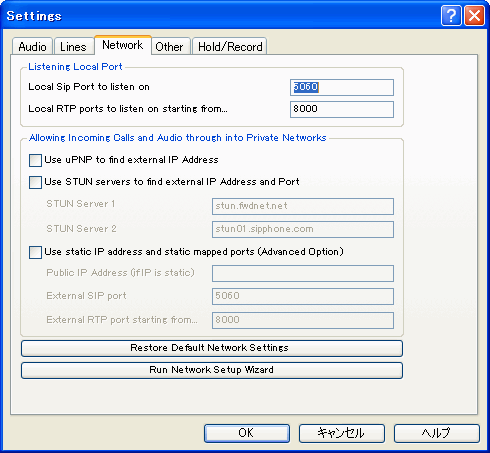Enable uPNP to find external IP Address
490x453 pixels.
[35, 160]
